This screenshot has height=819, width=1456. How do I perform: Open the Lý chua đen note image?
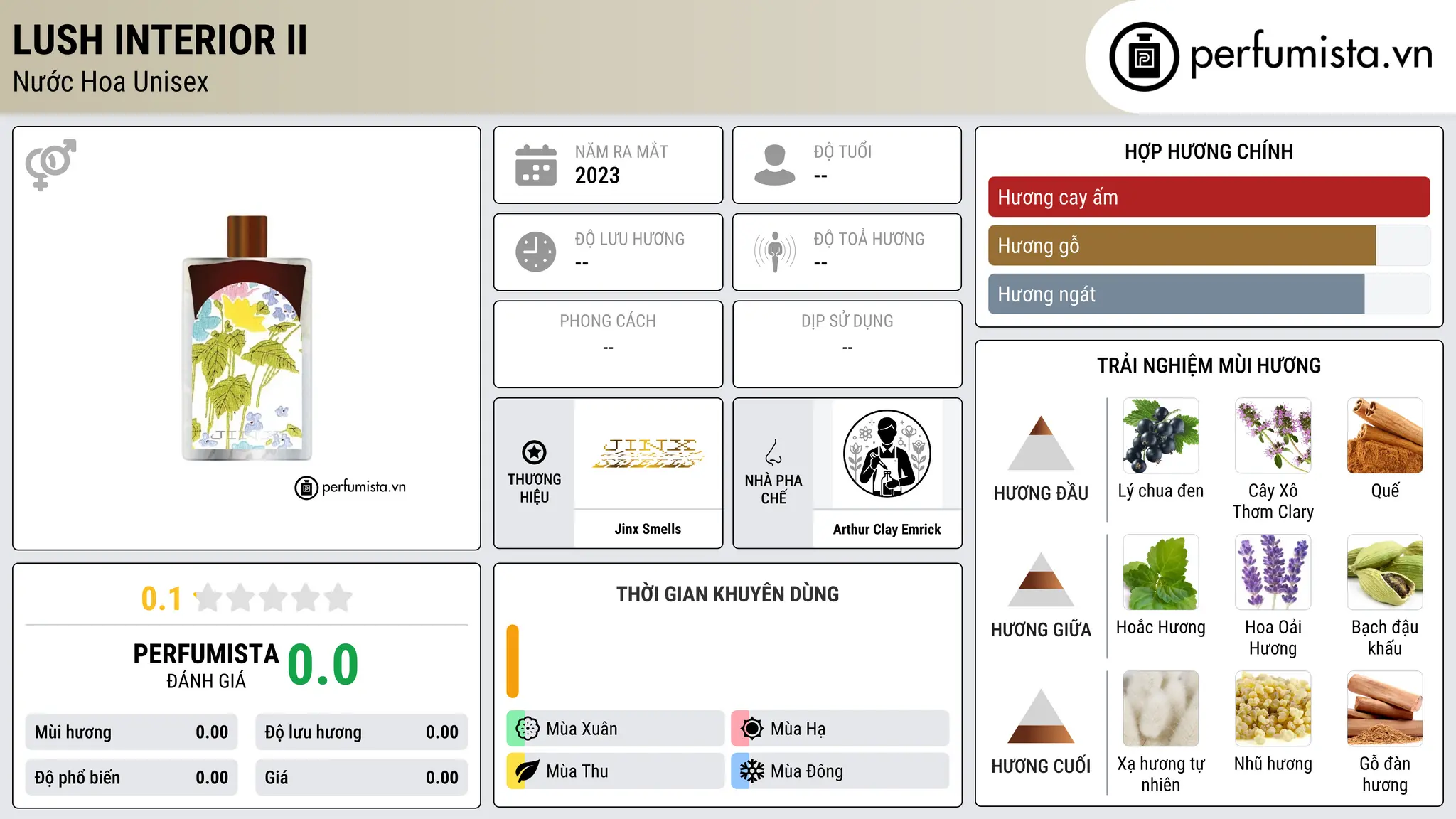1161,436
